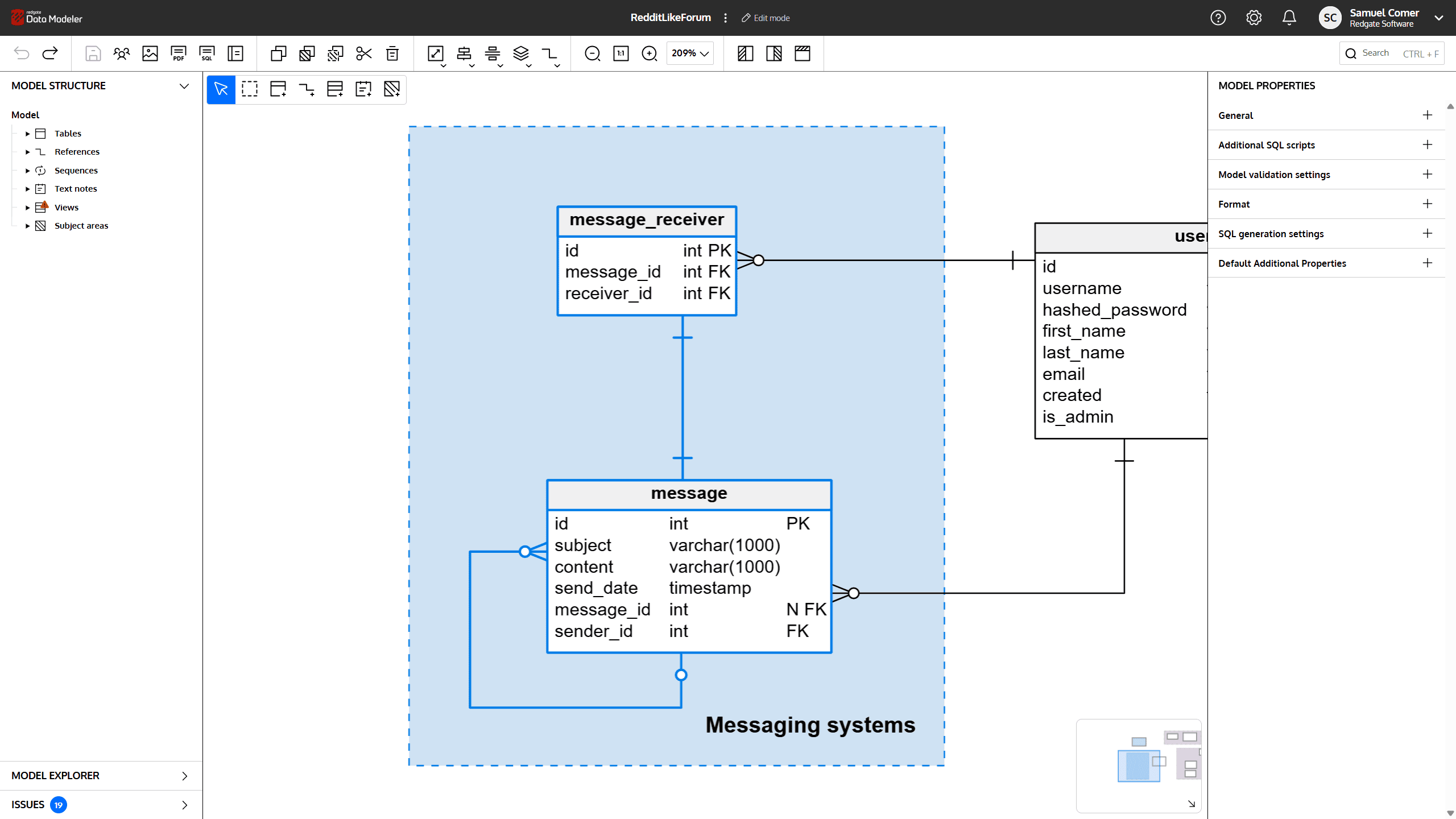Select the Add subject area tool

[392, 89]
